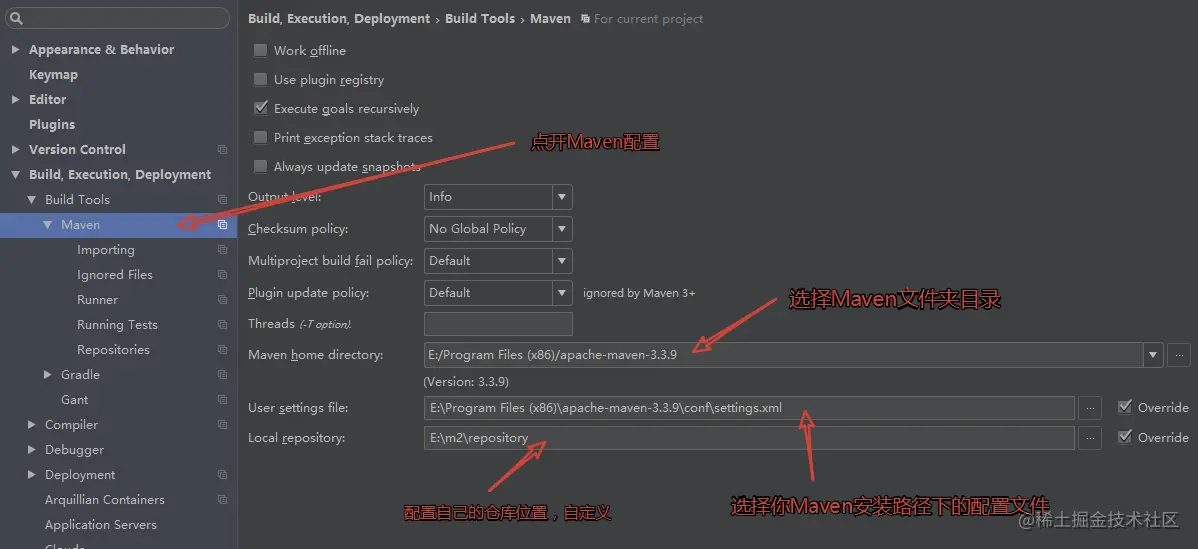Select Repositories under Maven
This screenshot has width=1198, height=549.
tap(113, 350)
